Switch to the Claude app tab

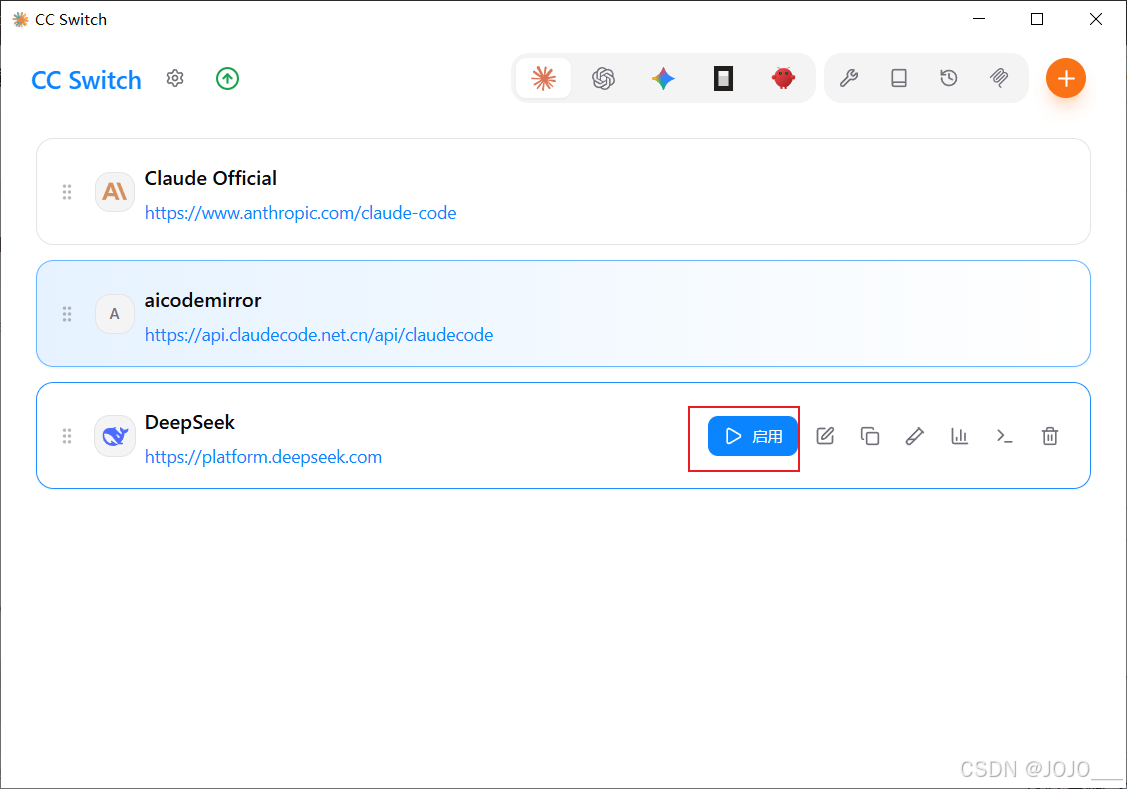(543, 78)
